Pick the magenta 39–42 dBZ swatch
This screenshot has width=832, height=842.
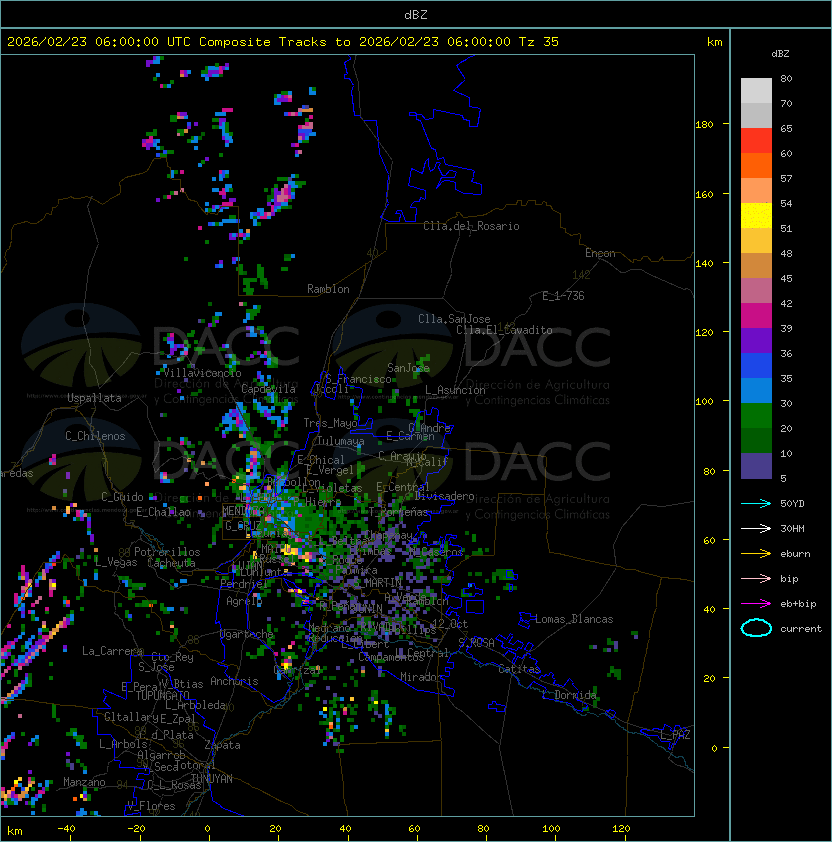756,316
